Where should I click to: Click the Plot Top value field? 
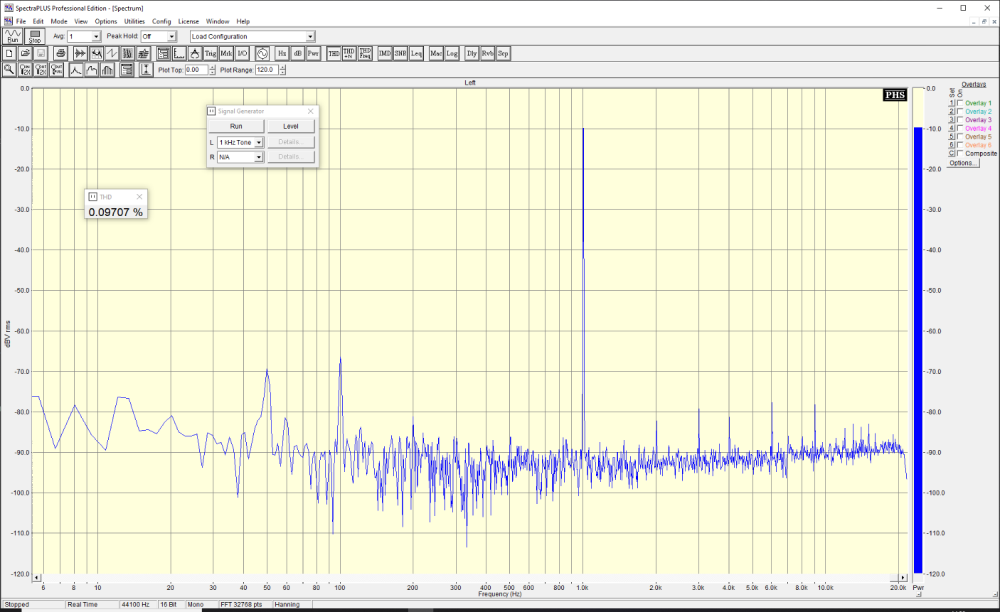(196, 70)
